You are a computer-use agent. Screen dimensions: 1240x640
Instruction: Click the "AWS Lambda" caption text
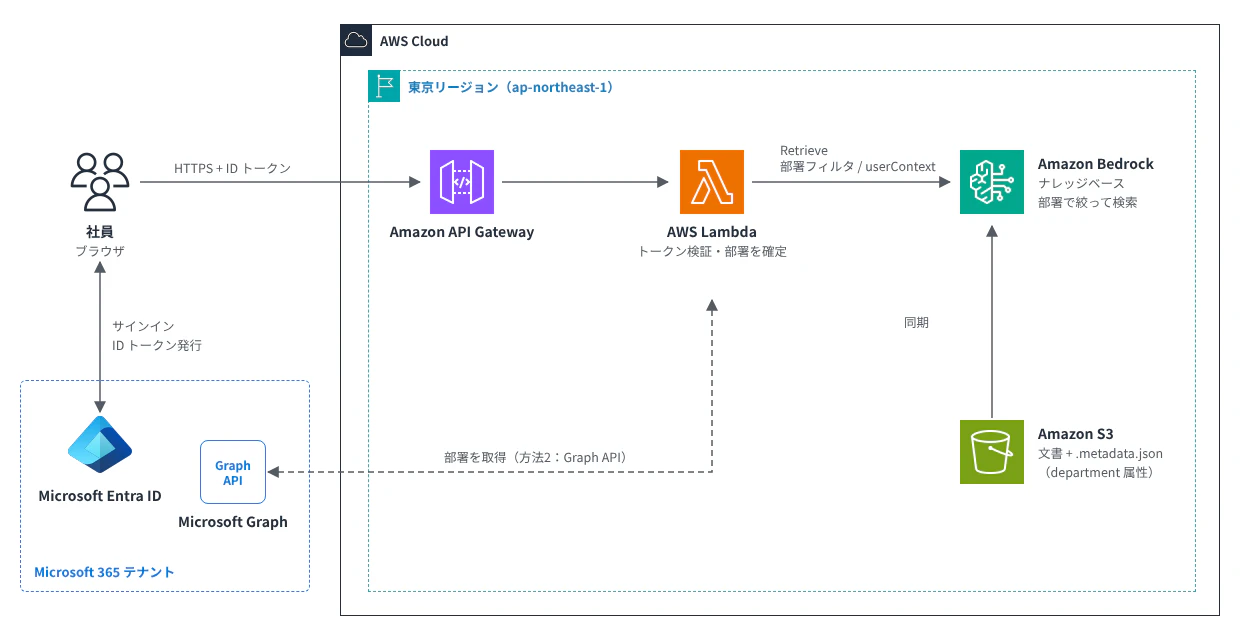tap(712, 232)
